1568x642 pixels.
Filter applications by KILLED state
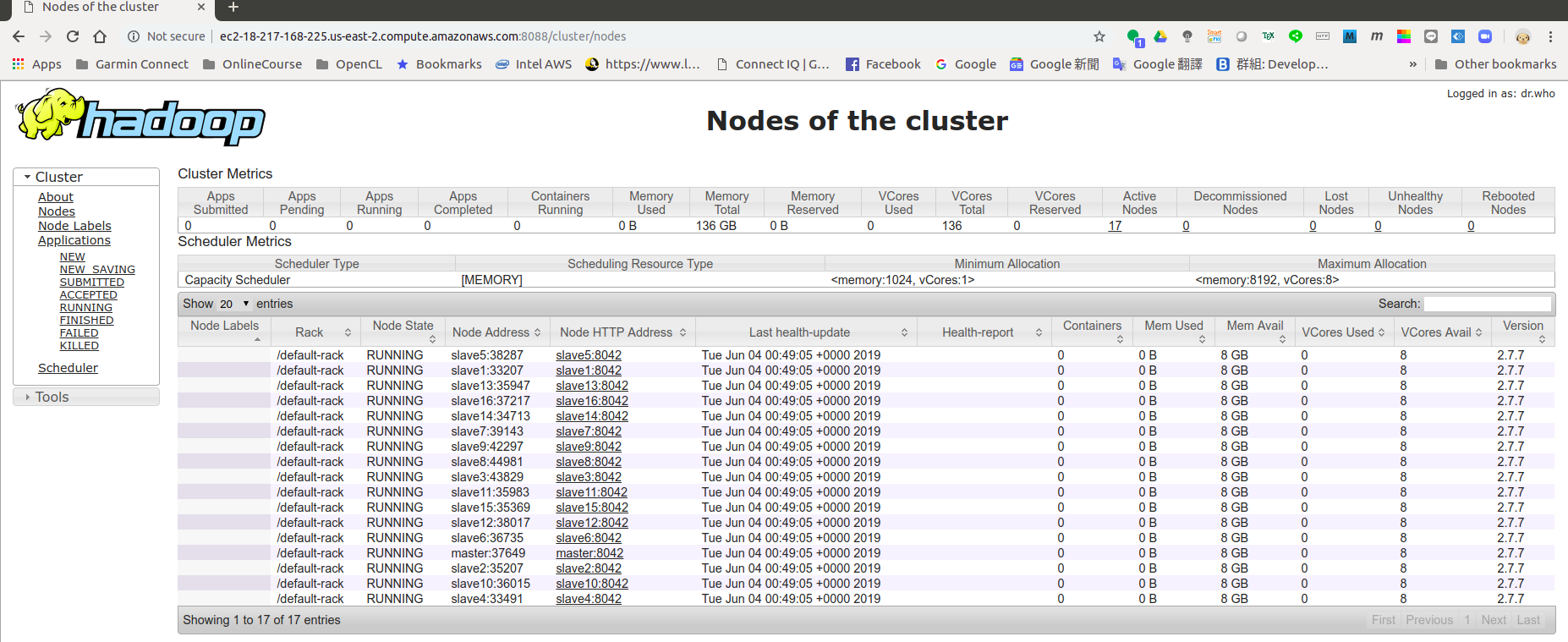pyautogui.click(x=79, y=346)
